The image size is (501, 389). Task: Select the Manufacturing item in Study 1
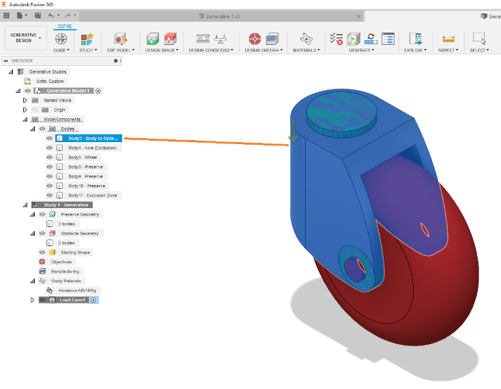pos(65,271)
